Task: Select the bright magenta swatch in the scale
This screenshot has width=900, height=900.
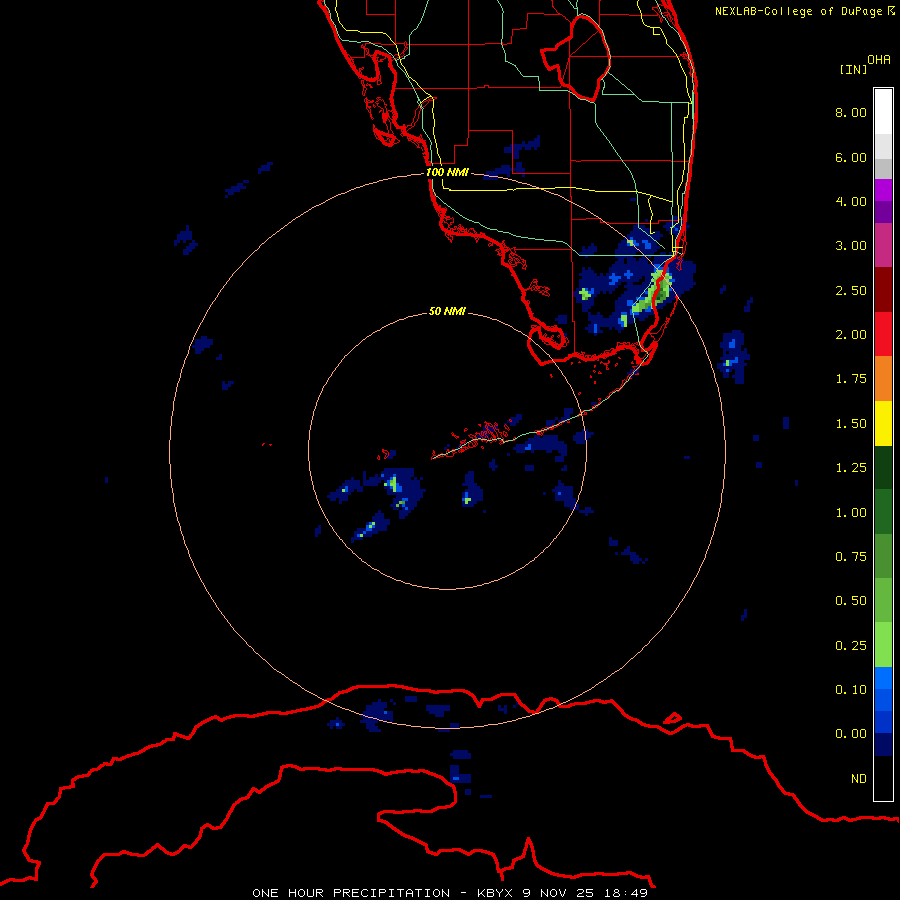Action: 883,191
